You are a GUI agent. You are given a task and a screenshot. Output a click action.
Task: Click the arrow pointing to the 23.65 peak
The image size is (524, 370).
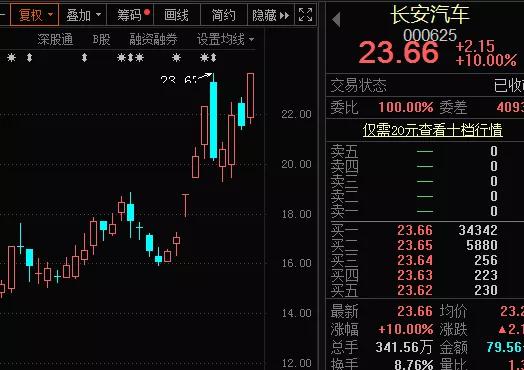click(205, 77)
